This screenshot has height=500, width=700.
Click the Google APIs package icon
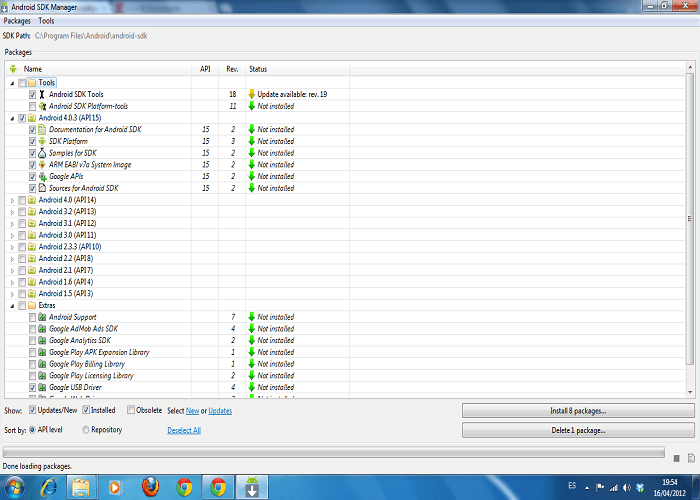[42, 176]
